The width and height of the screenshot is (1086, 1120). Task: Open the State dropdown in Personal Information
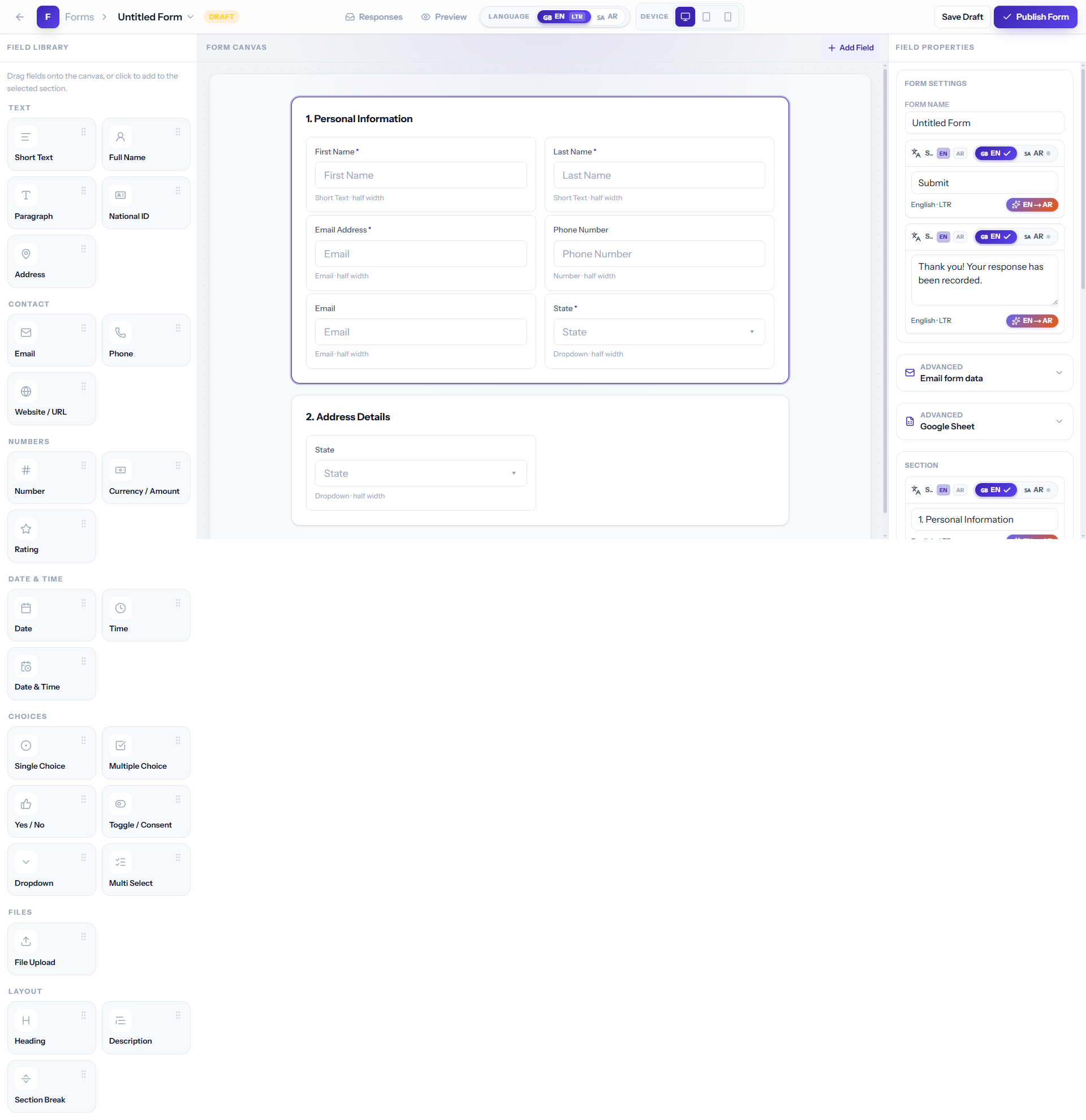[x=659, y=332]
